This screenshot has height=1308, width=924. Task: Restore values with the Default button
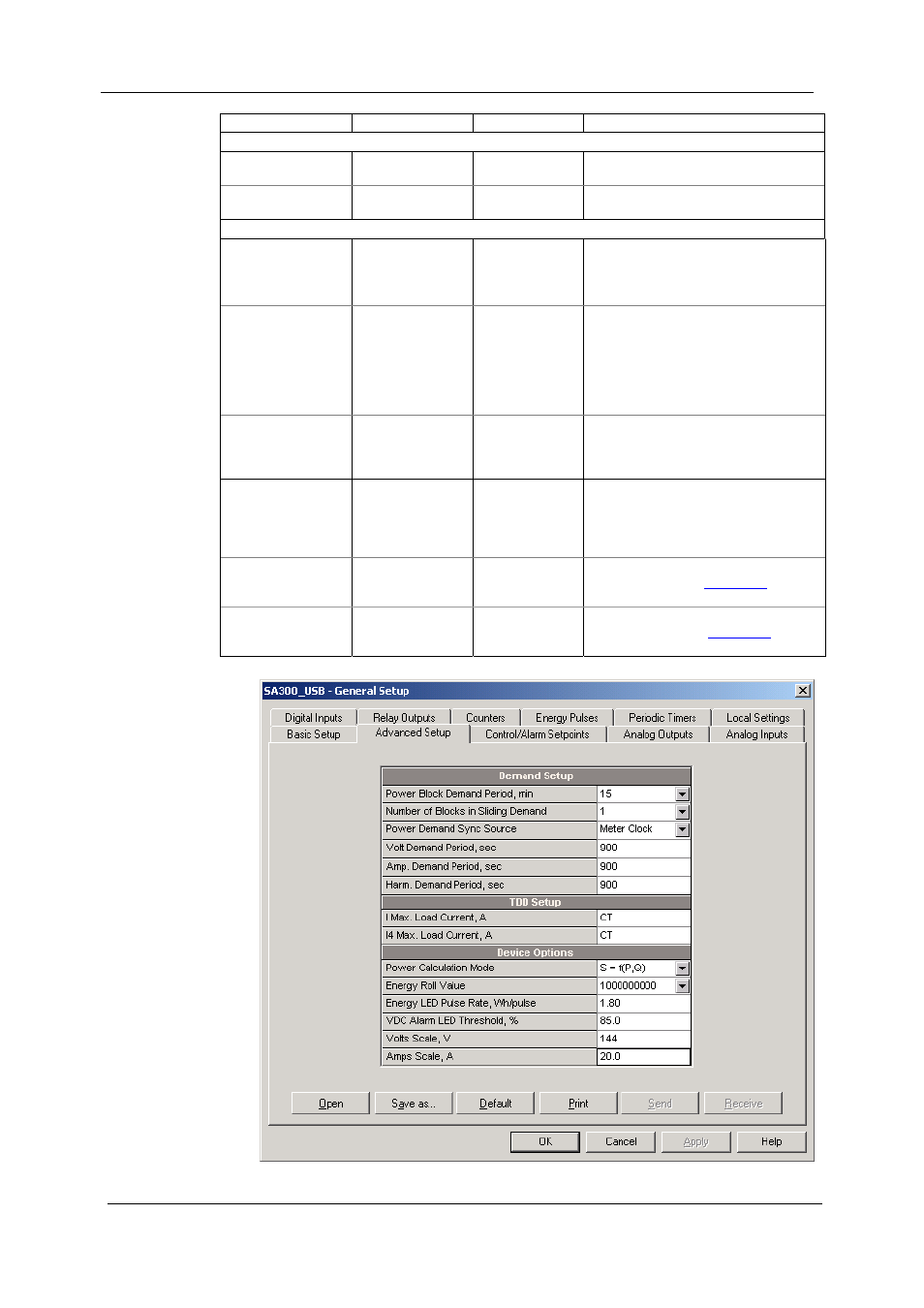click(x=496, y=1104)
